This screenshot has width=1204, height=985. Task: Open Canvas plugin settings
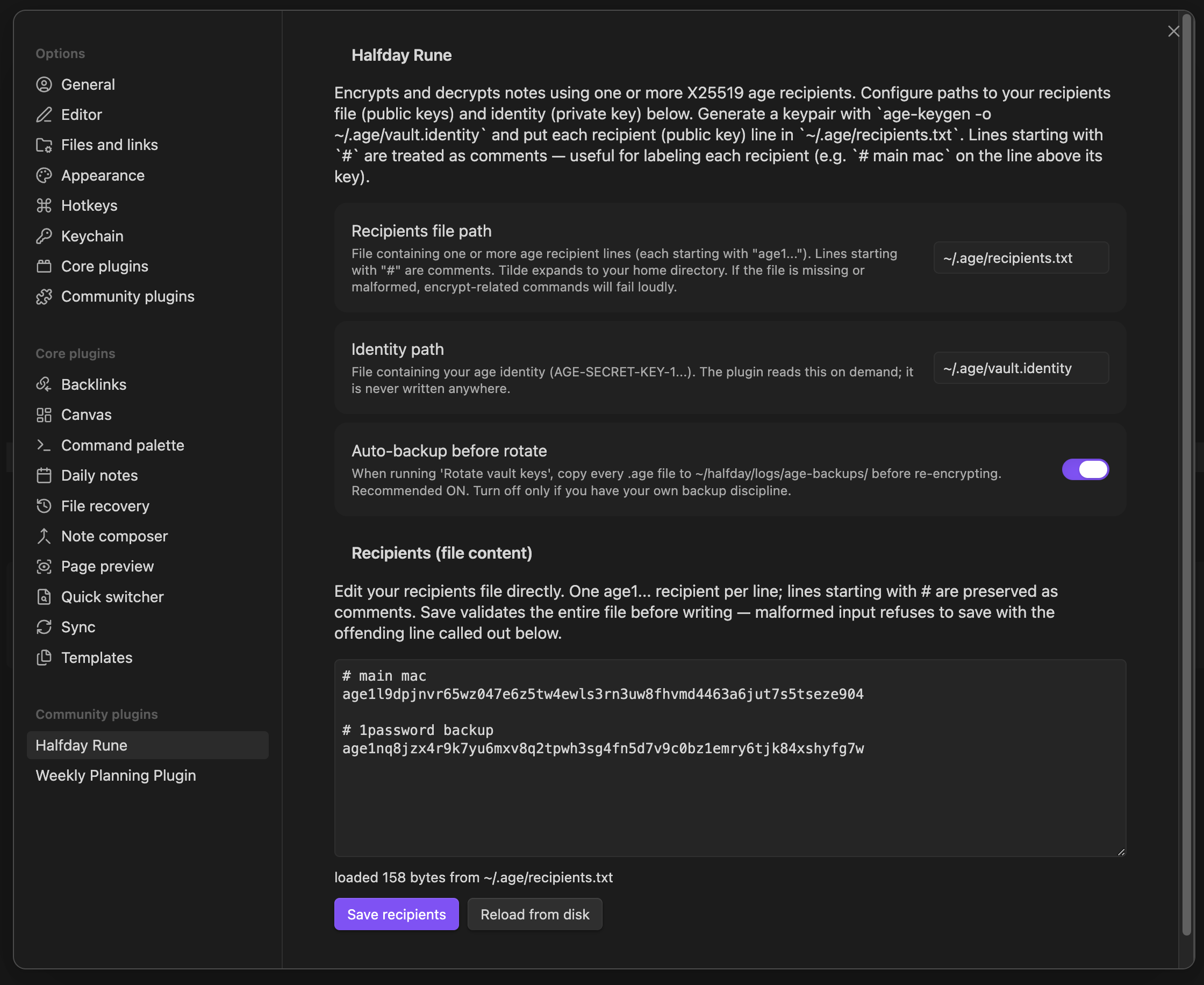[147, 415]
